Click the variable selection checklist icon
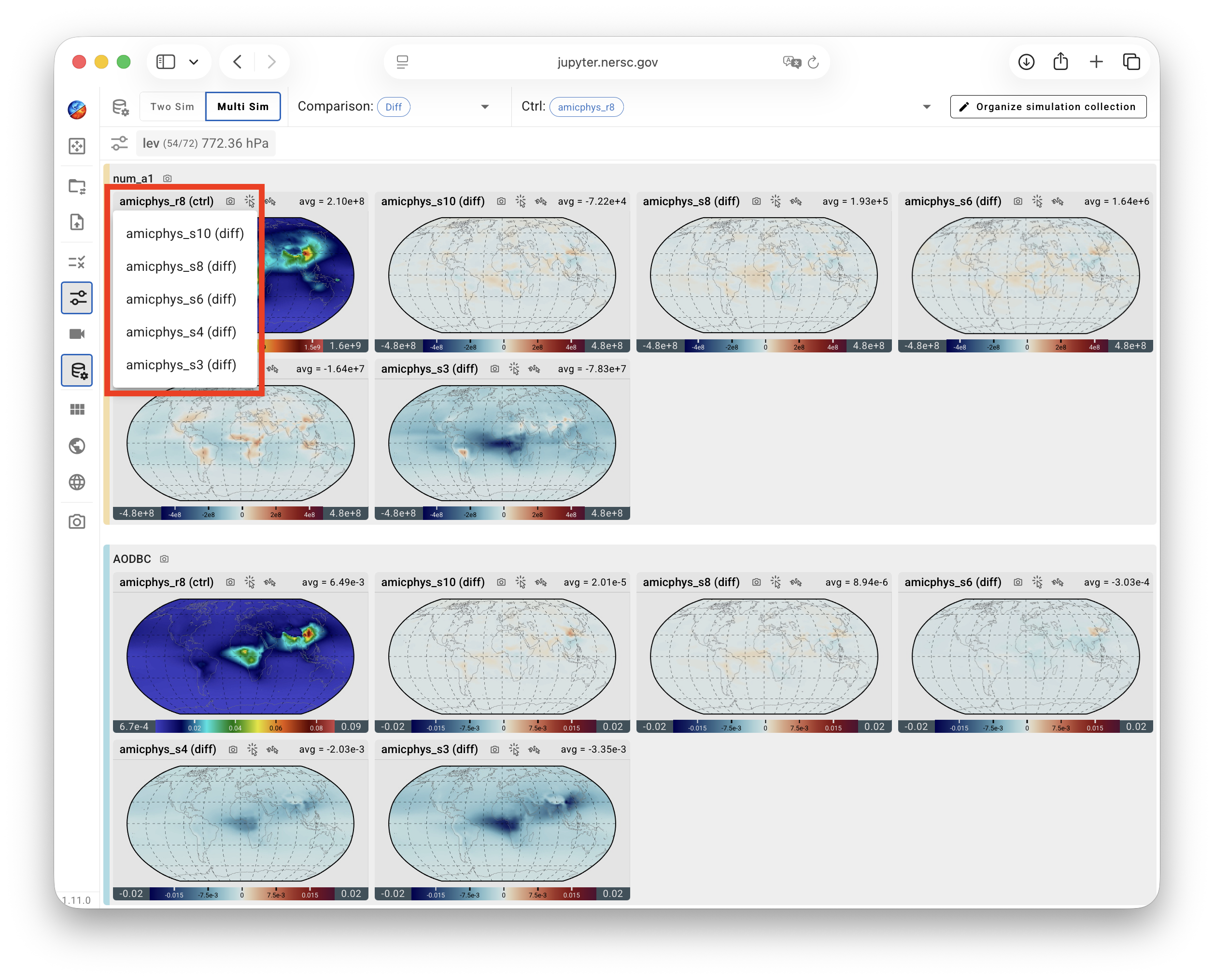The height and width of the screenshot is (980, 1214). coord(77,262)
